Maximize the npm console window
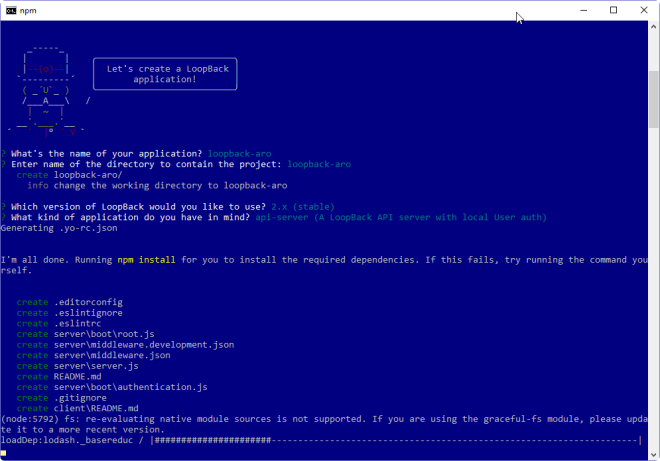The height and width of the screenshot is (461, 660). [x=613, y=11]
